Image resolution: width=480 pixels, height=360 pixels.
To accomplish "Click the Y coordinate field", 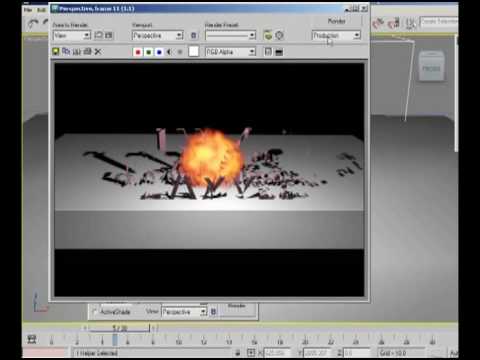I will click(x=316, y=353).
